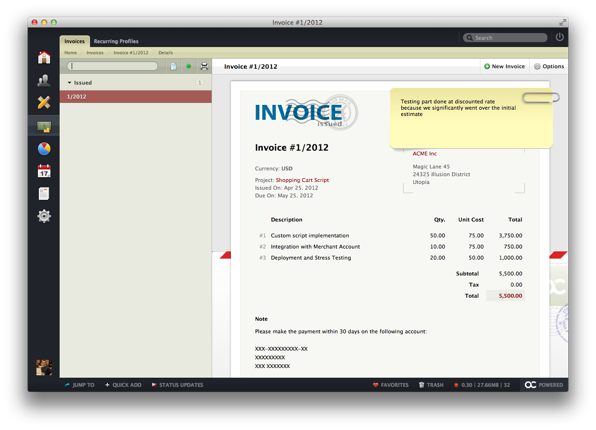Click the Invoice #1/2012 heading in toolbar
This screenshot has height=430, width=596.
pos(250,67)
